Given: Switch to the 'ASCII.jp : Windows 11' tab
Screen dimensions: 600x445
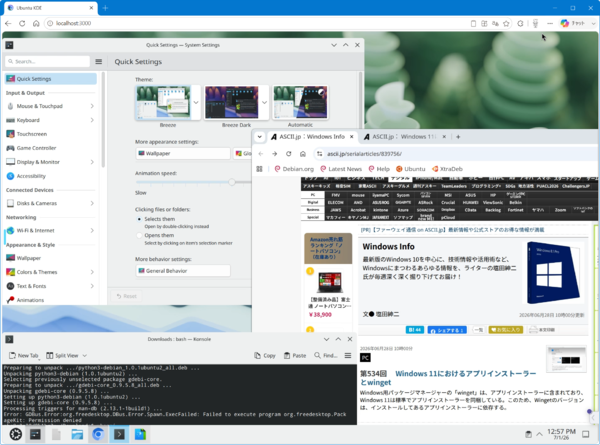Looking at the screenshot, I should pyautogui.click(x=405, y=137).
